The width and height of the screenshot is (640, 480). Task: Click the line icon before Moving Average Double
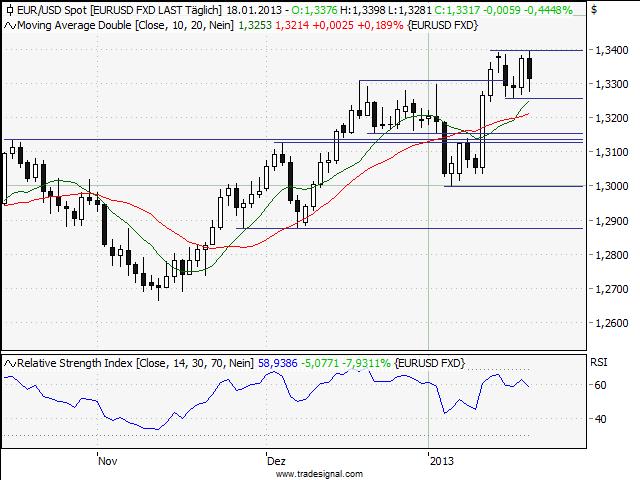click(9, 24)
